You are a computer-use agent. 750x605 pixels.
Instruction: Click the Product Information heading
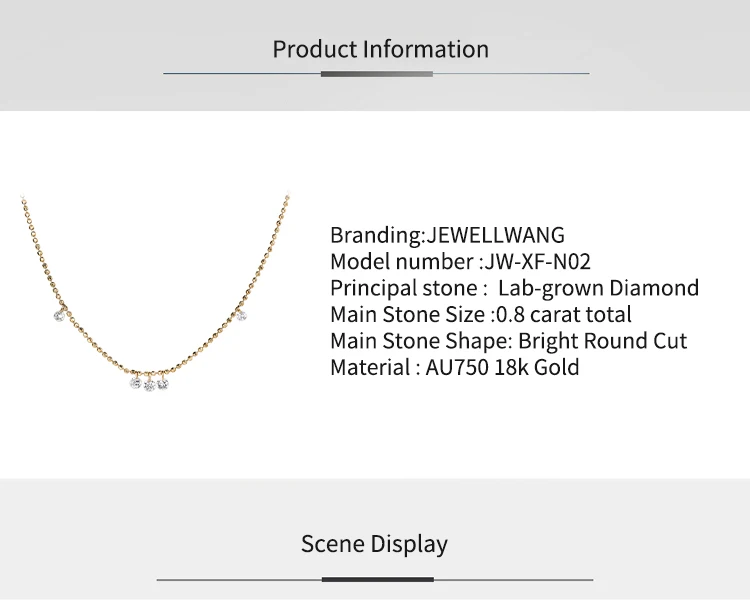pos(381,50)
